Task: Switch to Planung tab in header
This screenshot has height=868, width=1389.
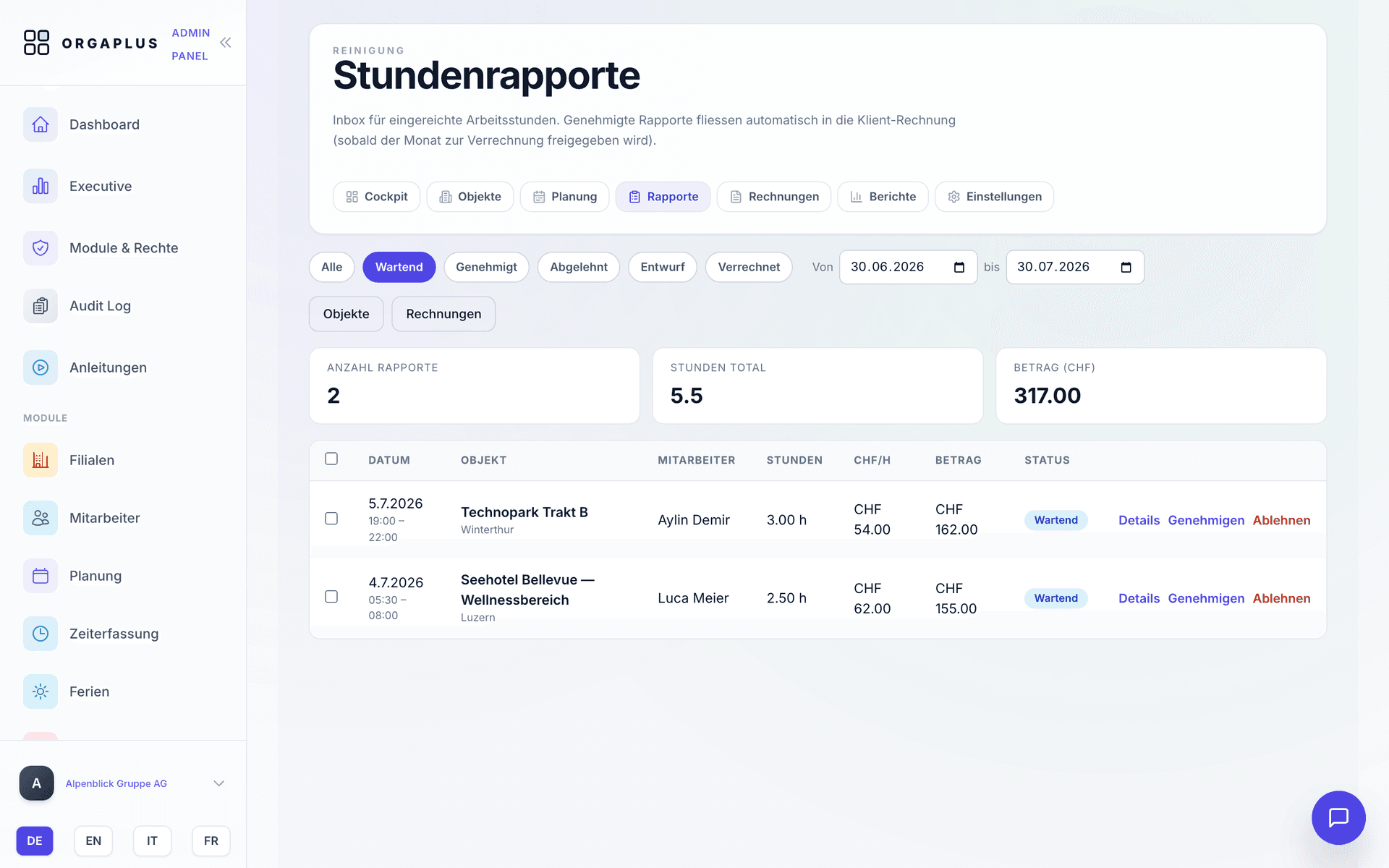Action: 565,197
